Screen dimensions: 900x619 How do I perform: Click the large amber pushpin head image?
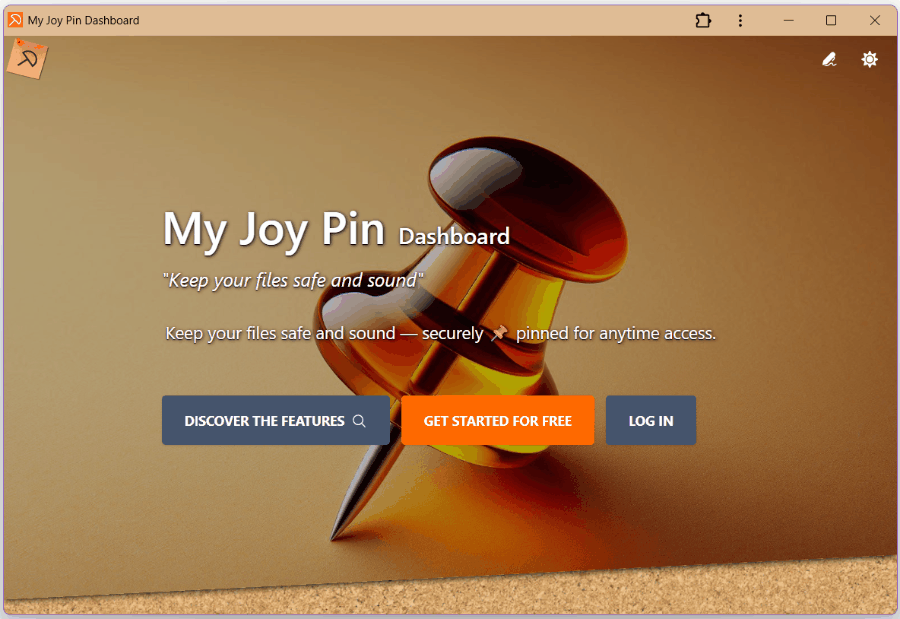coord(528,210)
